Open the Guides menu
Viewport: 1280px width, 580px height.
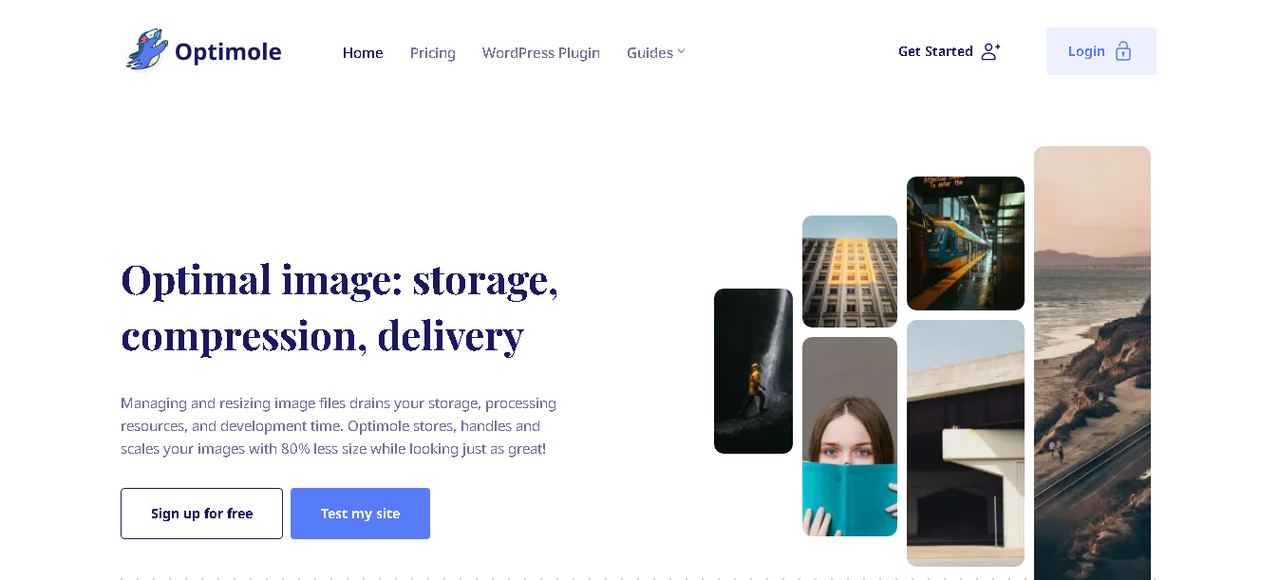(x=656, y=52)
